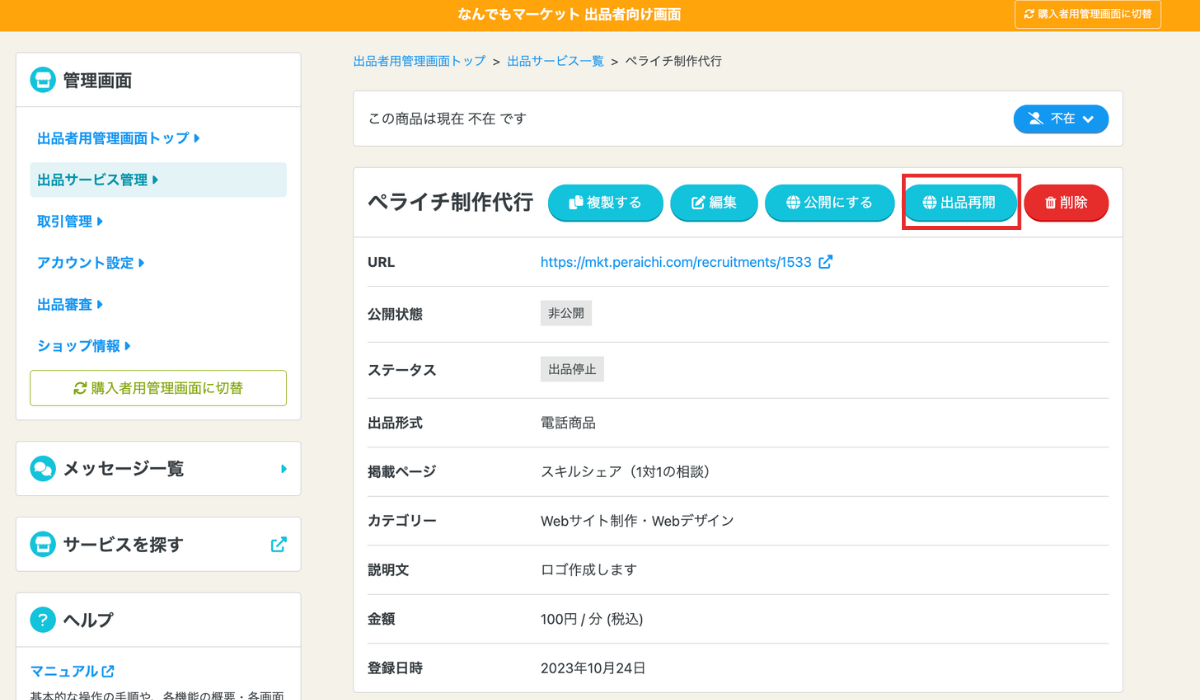Screen dimensions: 1200x700
Task: Click 購入者用管理画面に切替 in the top header
Action: point(1088,14)
